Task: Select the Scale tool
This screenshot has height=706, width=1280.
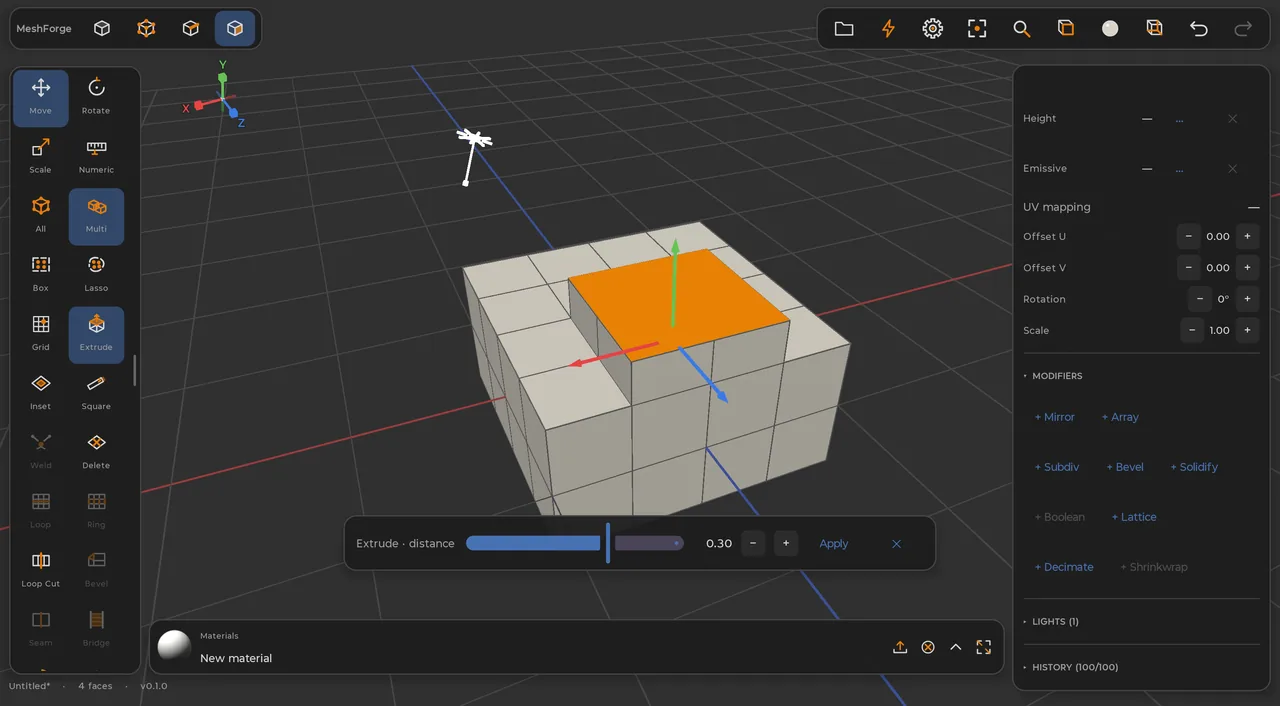Action: pyautogui.click(x=41, y=157)
